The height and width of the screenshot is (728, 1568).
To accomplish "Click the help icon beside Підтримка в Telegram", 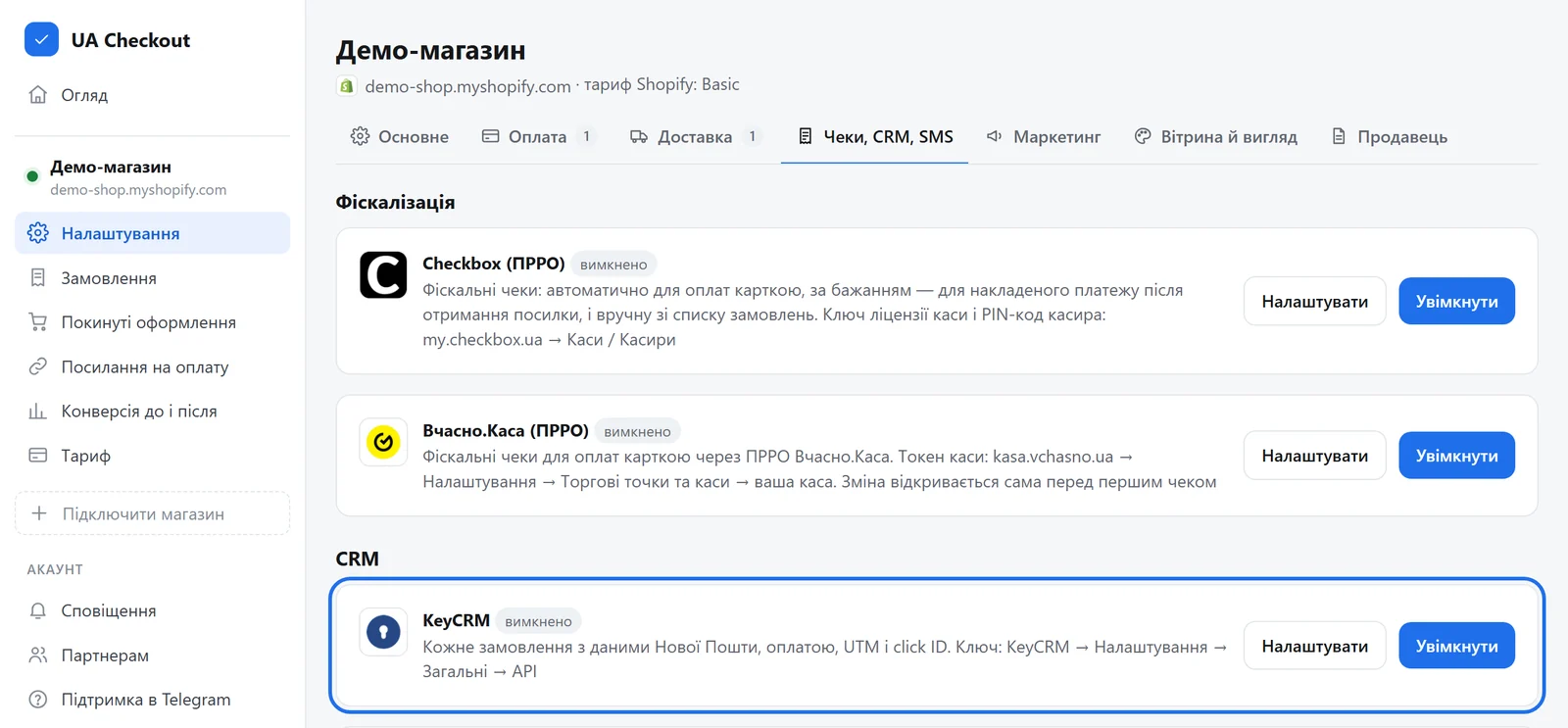I will (38, 700).
